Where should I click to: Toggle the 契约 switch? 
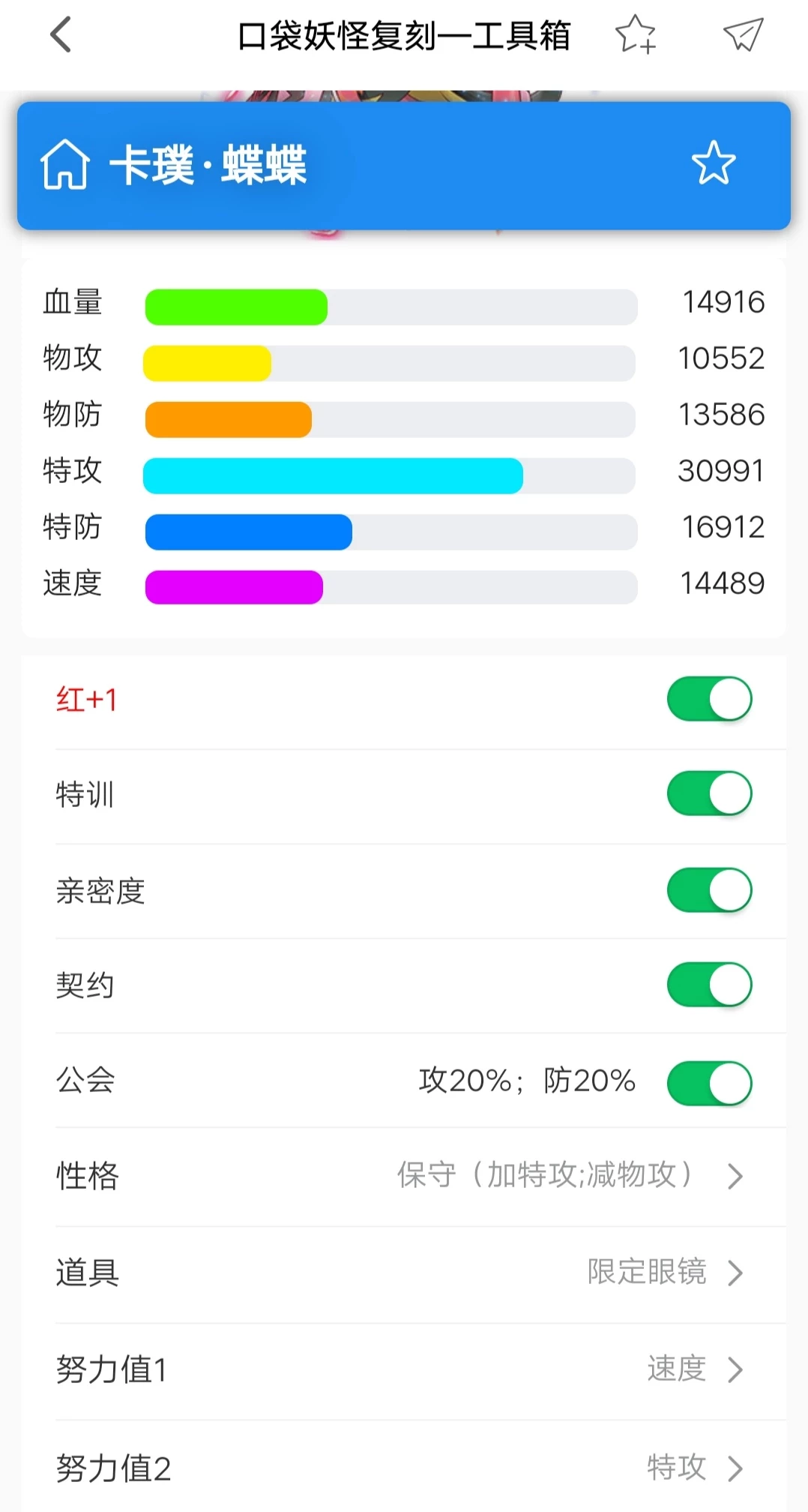tap(709, 985)
